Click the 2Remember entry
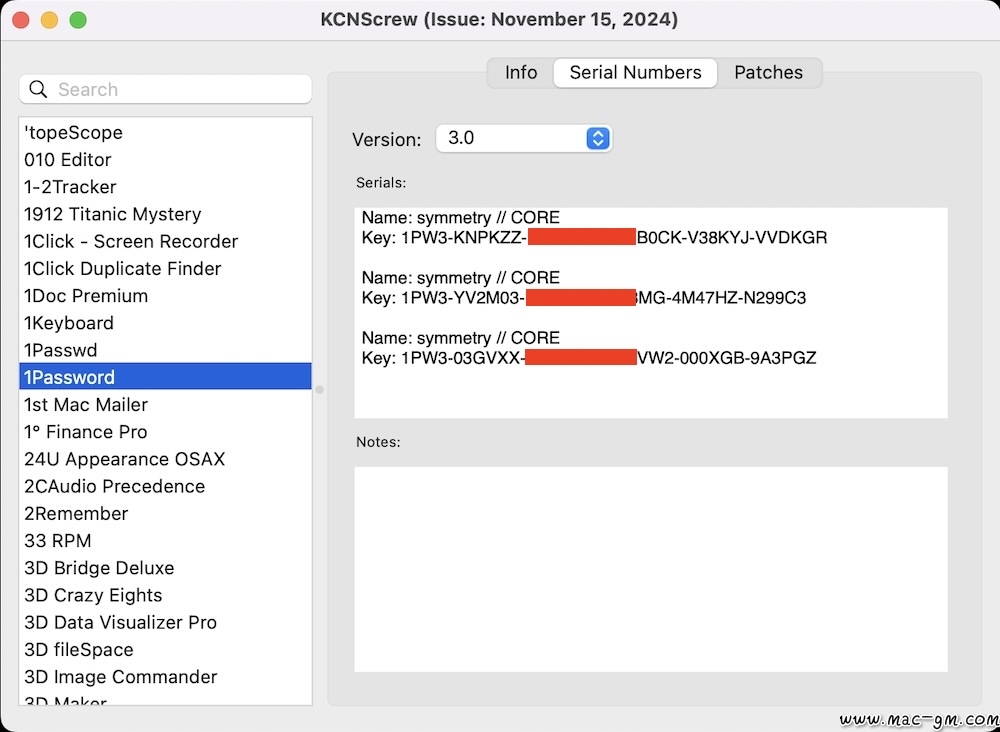Image resolution: width=1000 pixels, height=732 pixels. click(x=166, y=513)
